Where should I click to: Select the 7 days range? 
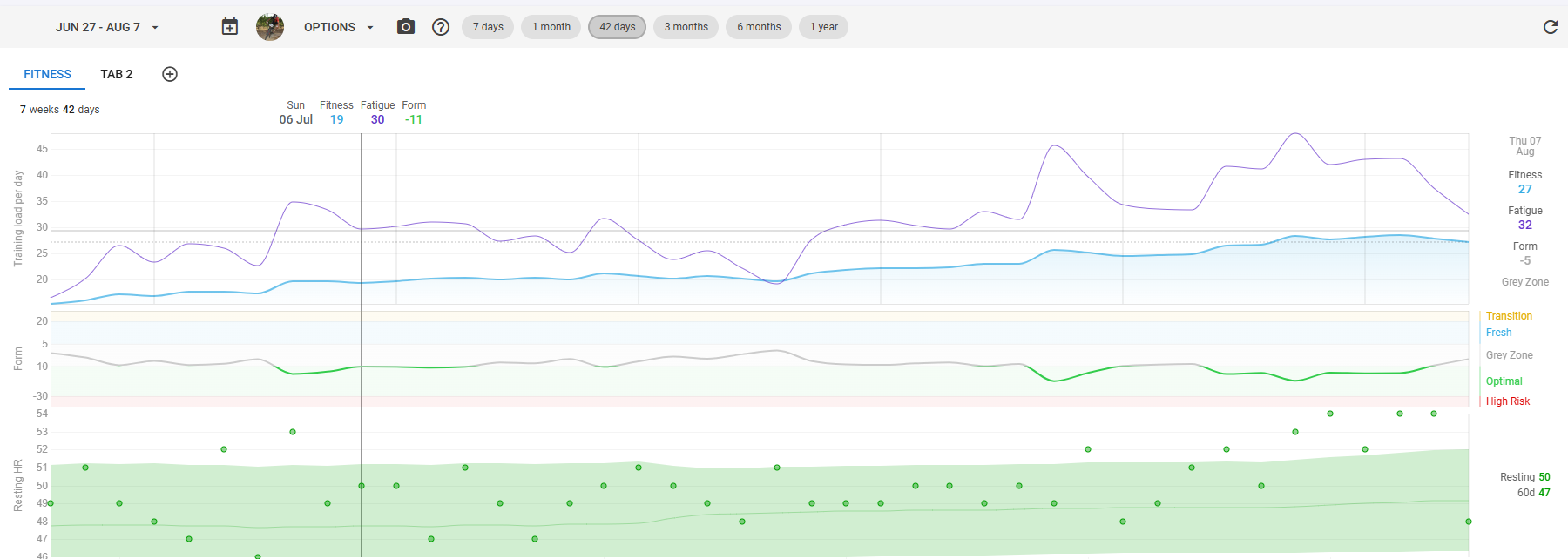click(488, 27)
